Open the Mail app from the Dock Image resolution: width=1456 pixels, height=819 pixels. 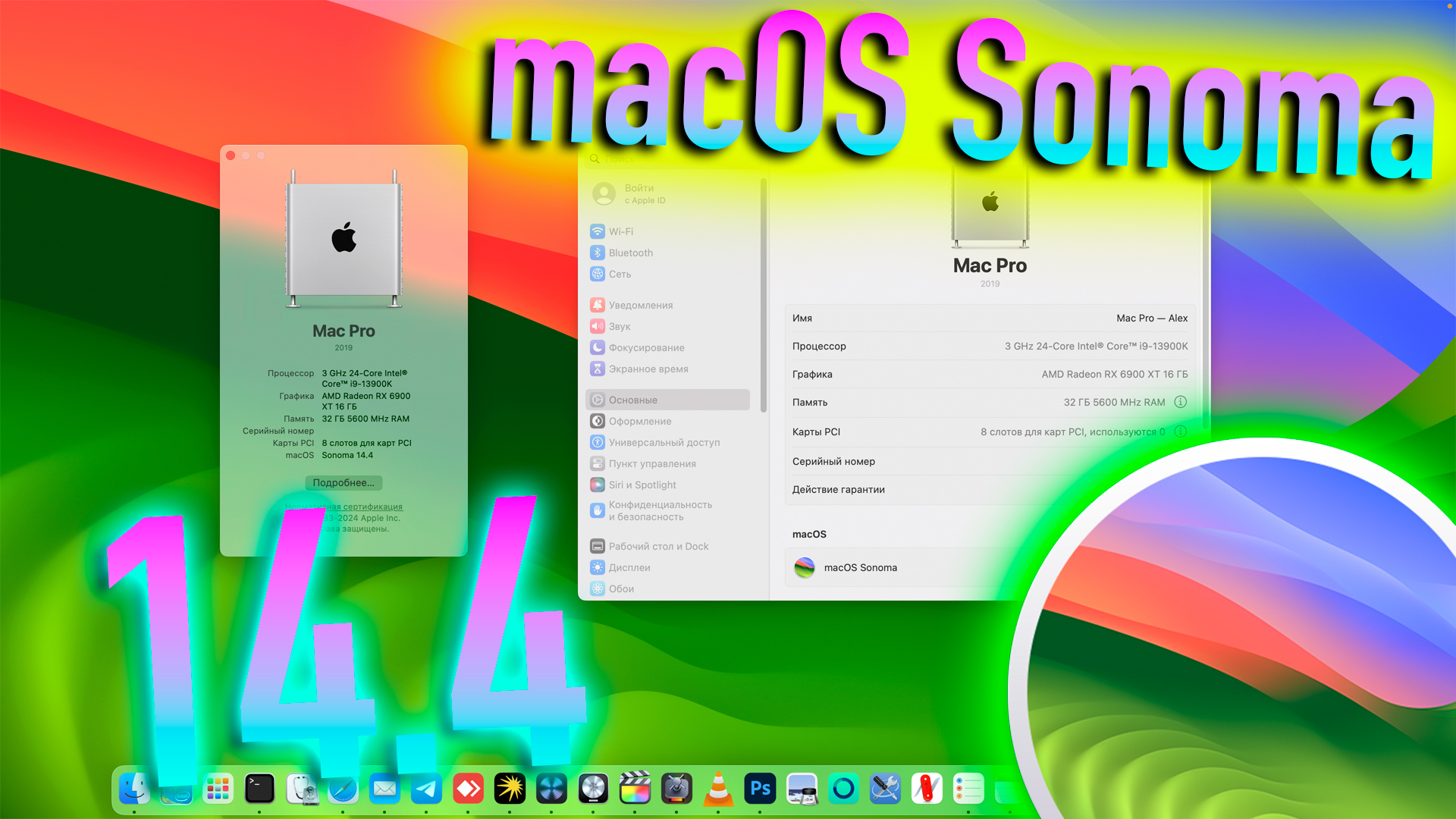(385, 789)
